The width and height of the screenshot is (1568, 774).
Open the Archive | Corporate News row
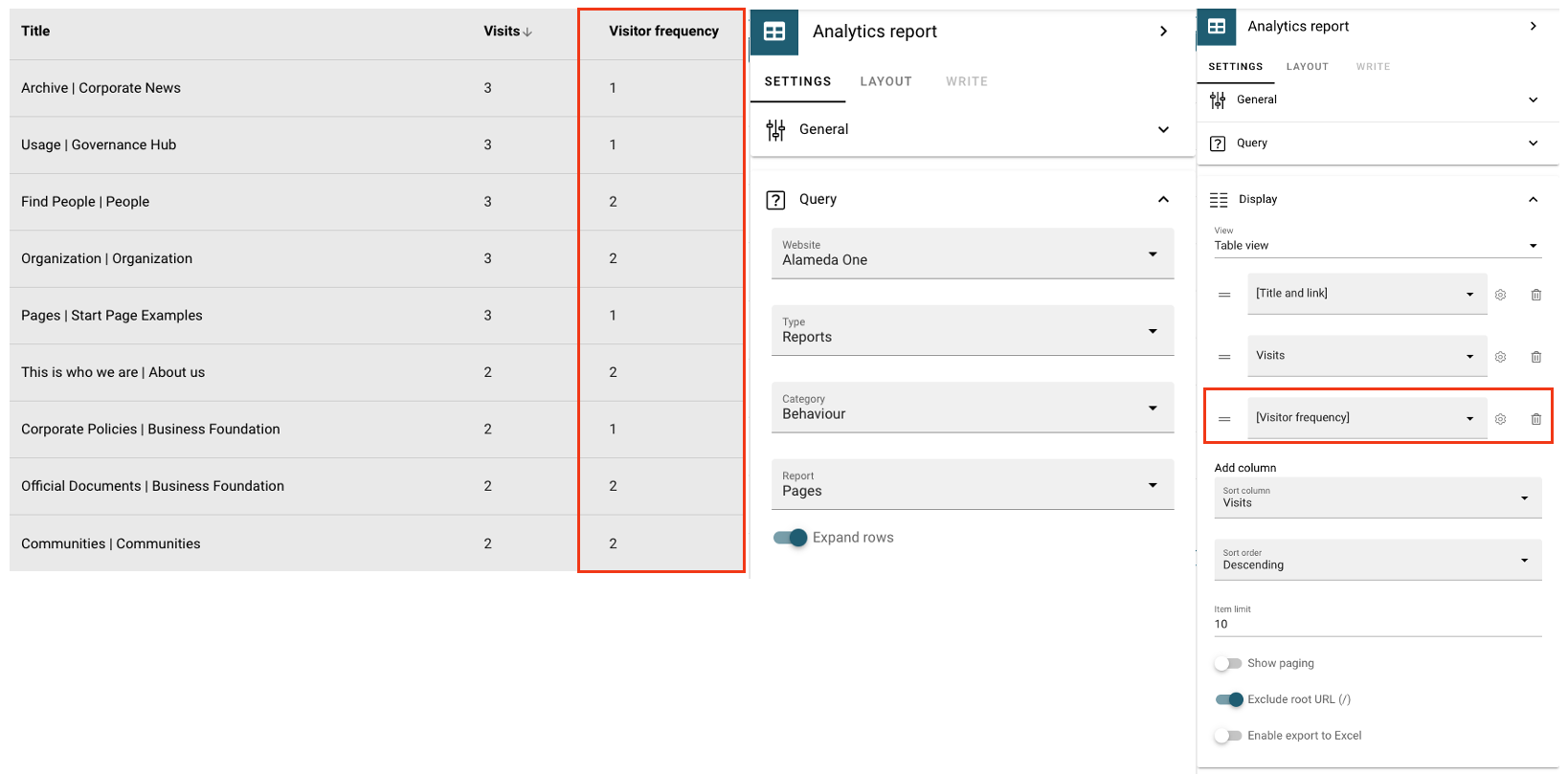[376, 88]
